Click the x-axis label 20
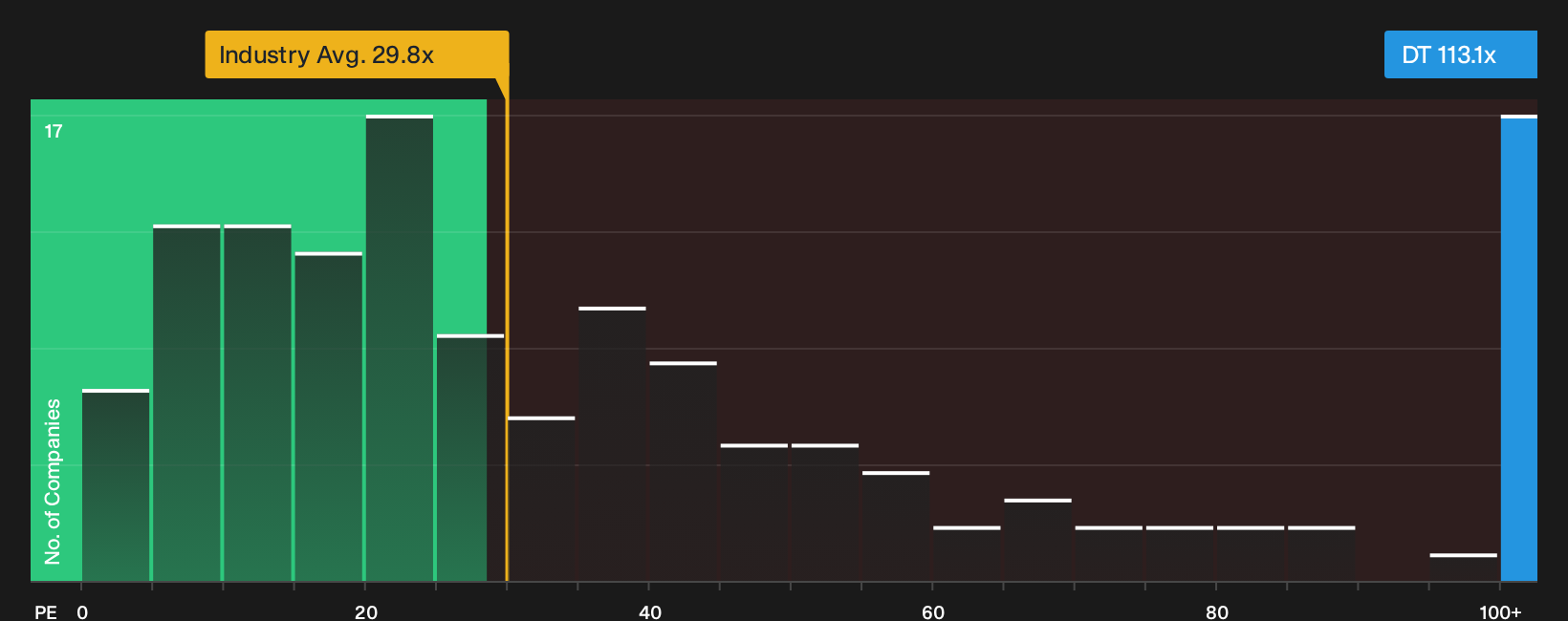This screenshot has height=621, width=1568. tap(366, 612)
